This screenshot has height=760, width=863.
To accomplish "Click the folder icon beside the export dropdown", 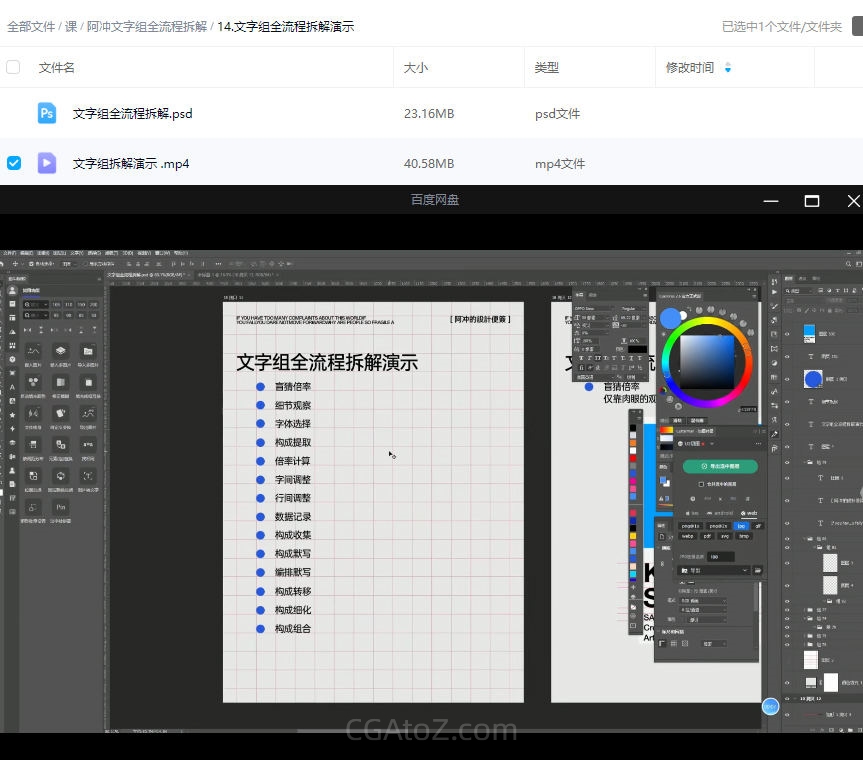I will pos(759,570).
